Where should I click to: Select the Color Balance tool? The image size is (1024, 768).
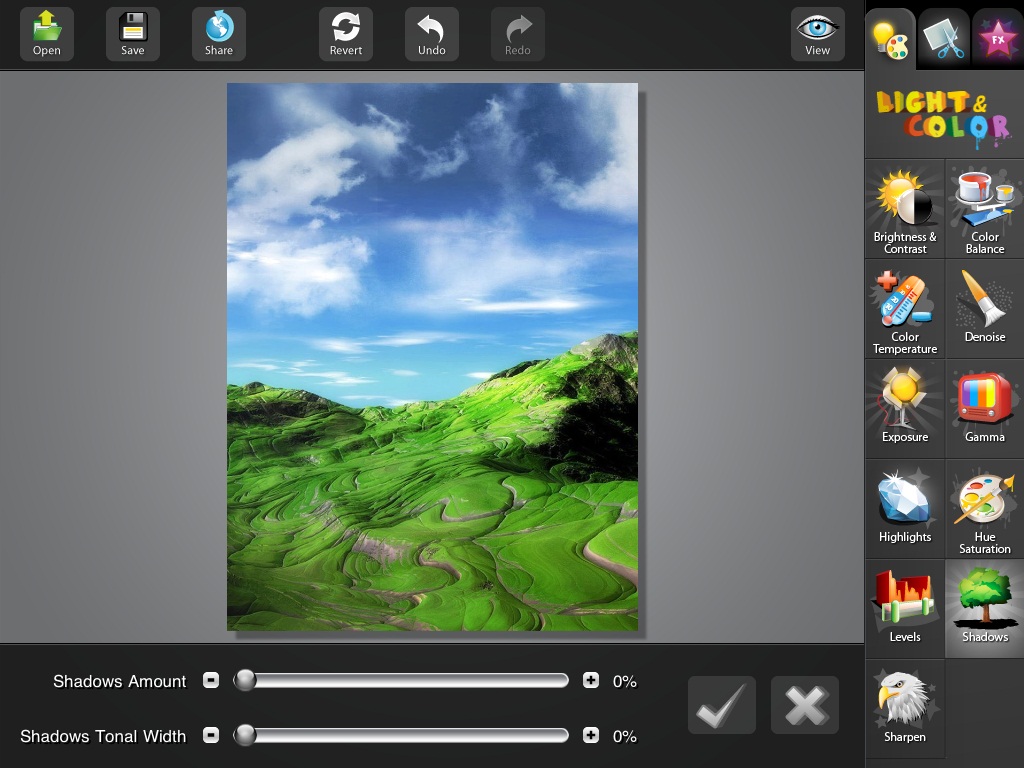point(984,209)
